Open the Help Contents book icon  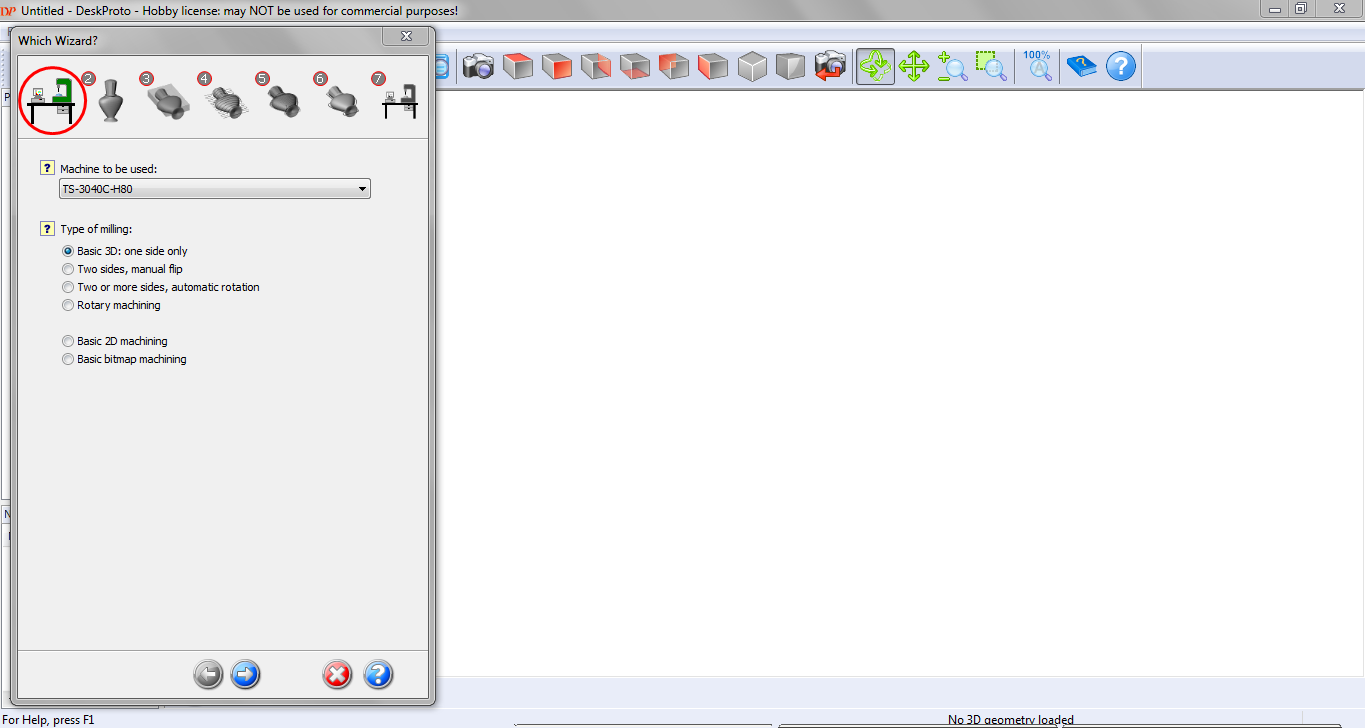pos(1081,66)
